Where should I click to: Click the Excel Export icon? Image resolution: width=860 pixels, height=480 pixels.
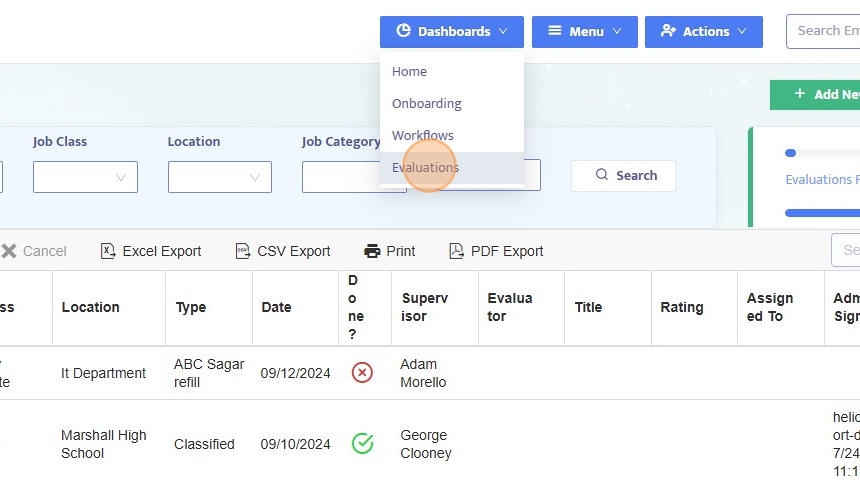coord(108,251)
